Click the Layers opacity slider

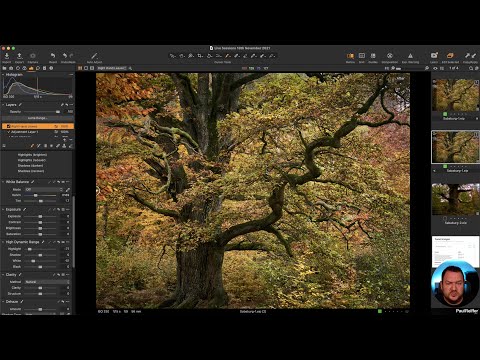[x=42, y=112]
